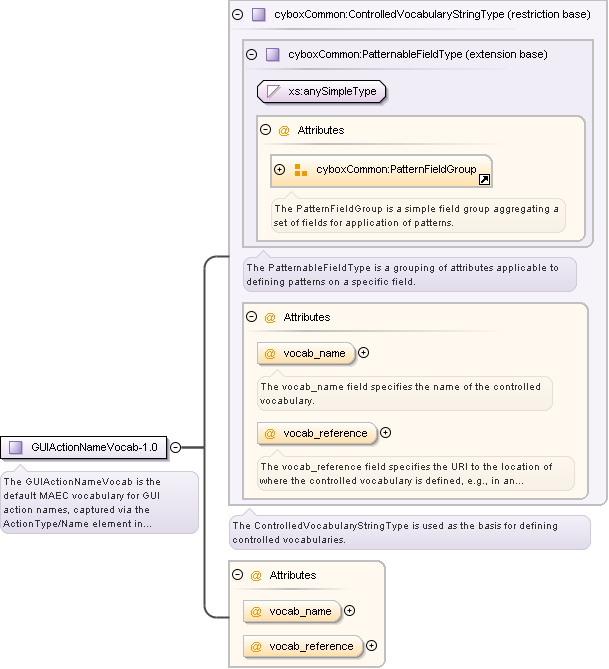Collapse the ControlledVocabularyStringType restriction base
This screenshot has height=669, width=609.
[238, 15]
